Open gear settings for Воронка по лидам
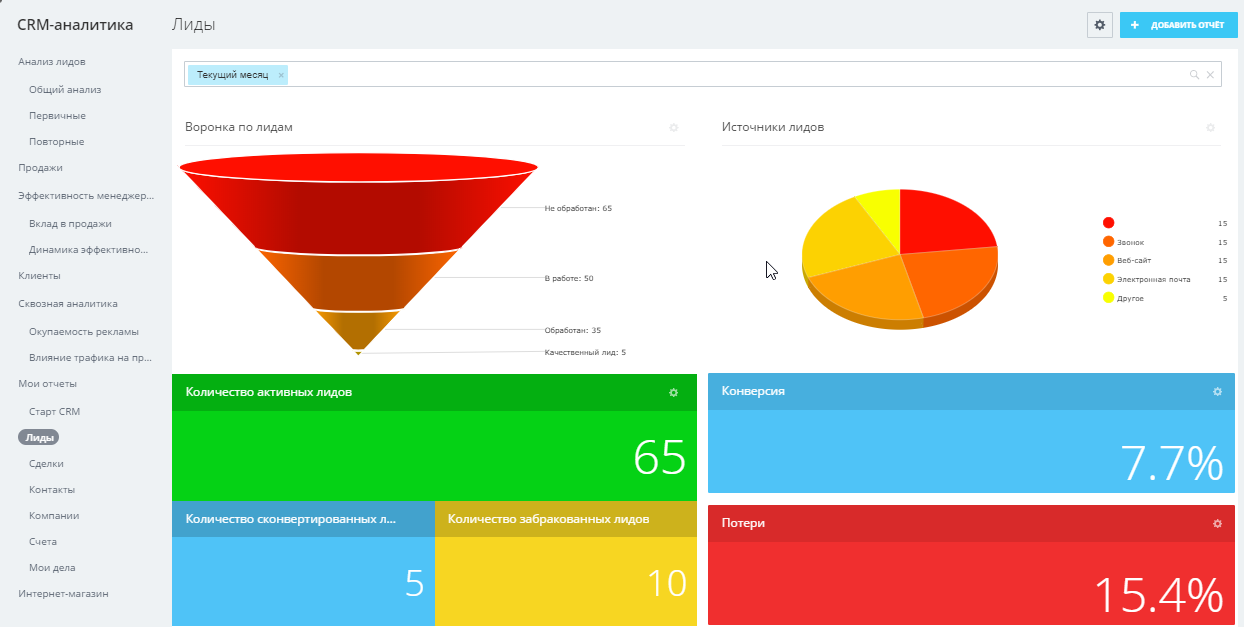Image resolution: width=1244 pixels, height=627 pixels. [x=673, y=128]
